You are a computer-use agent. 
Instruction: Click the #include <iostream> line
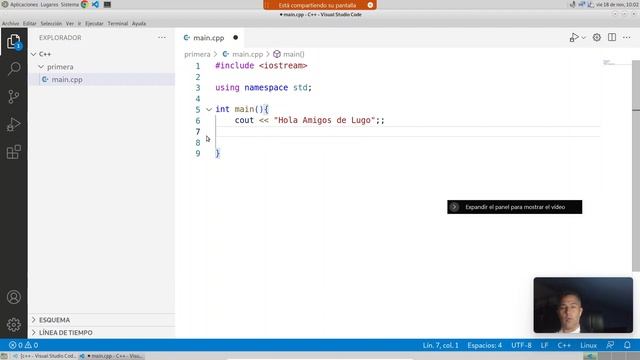tap(261, 66)
